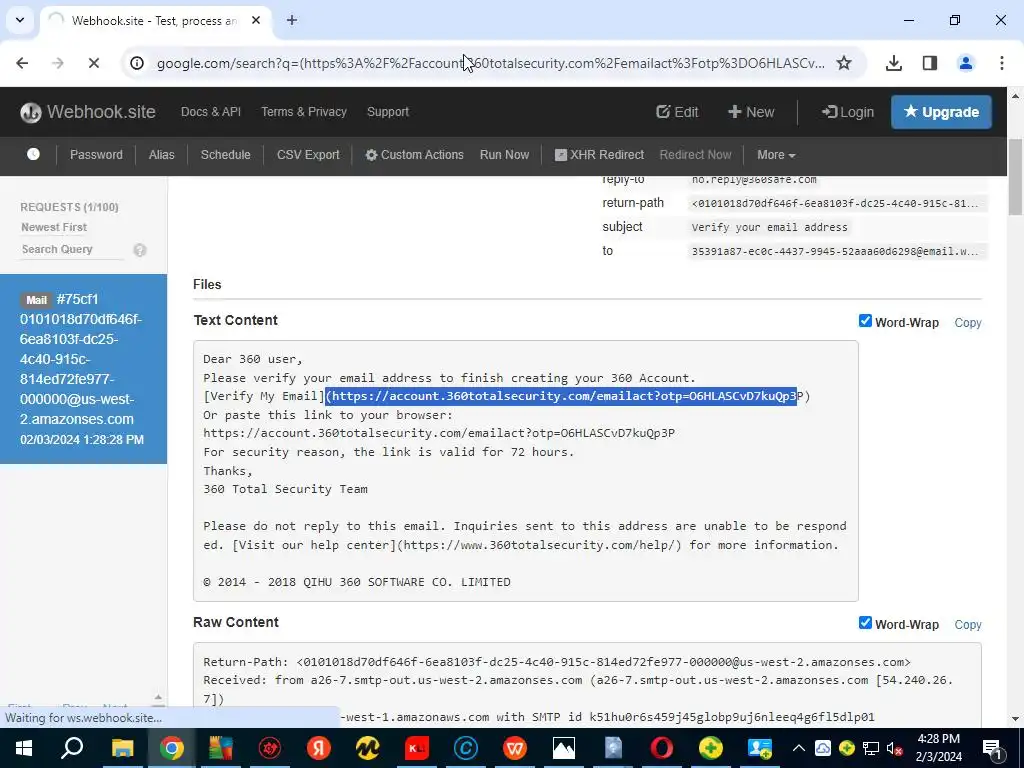This screenshot has width=1024, height=768.
Task: Toggle Chrome side panel icon
Action: point(930,63)
